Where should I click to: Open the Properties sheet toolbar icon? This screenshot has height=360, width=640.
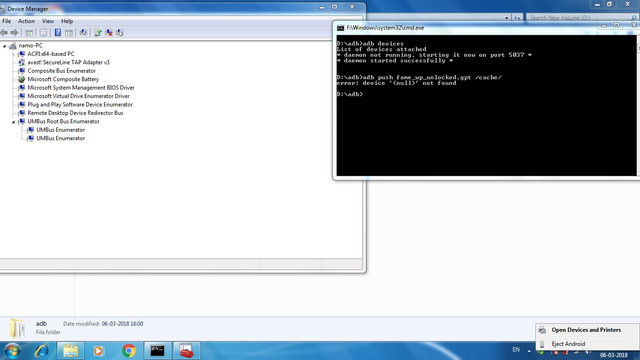click(x=43, y=33)
